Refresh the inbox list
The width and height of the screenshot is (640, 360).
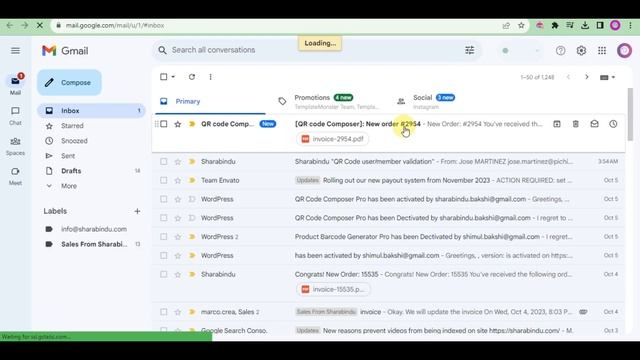click(191, 77)
